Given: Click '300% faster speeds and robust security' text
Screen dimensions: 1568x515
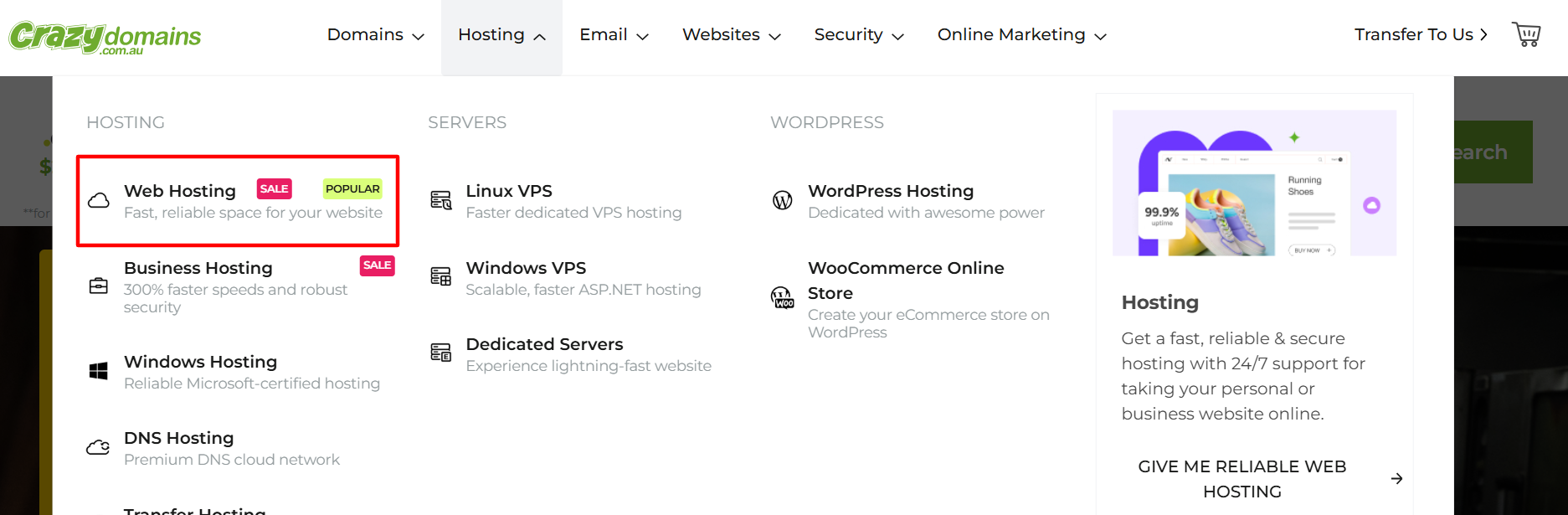Looking at the screenshot, I should (x=235, y=298).
